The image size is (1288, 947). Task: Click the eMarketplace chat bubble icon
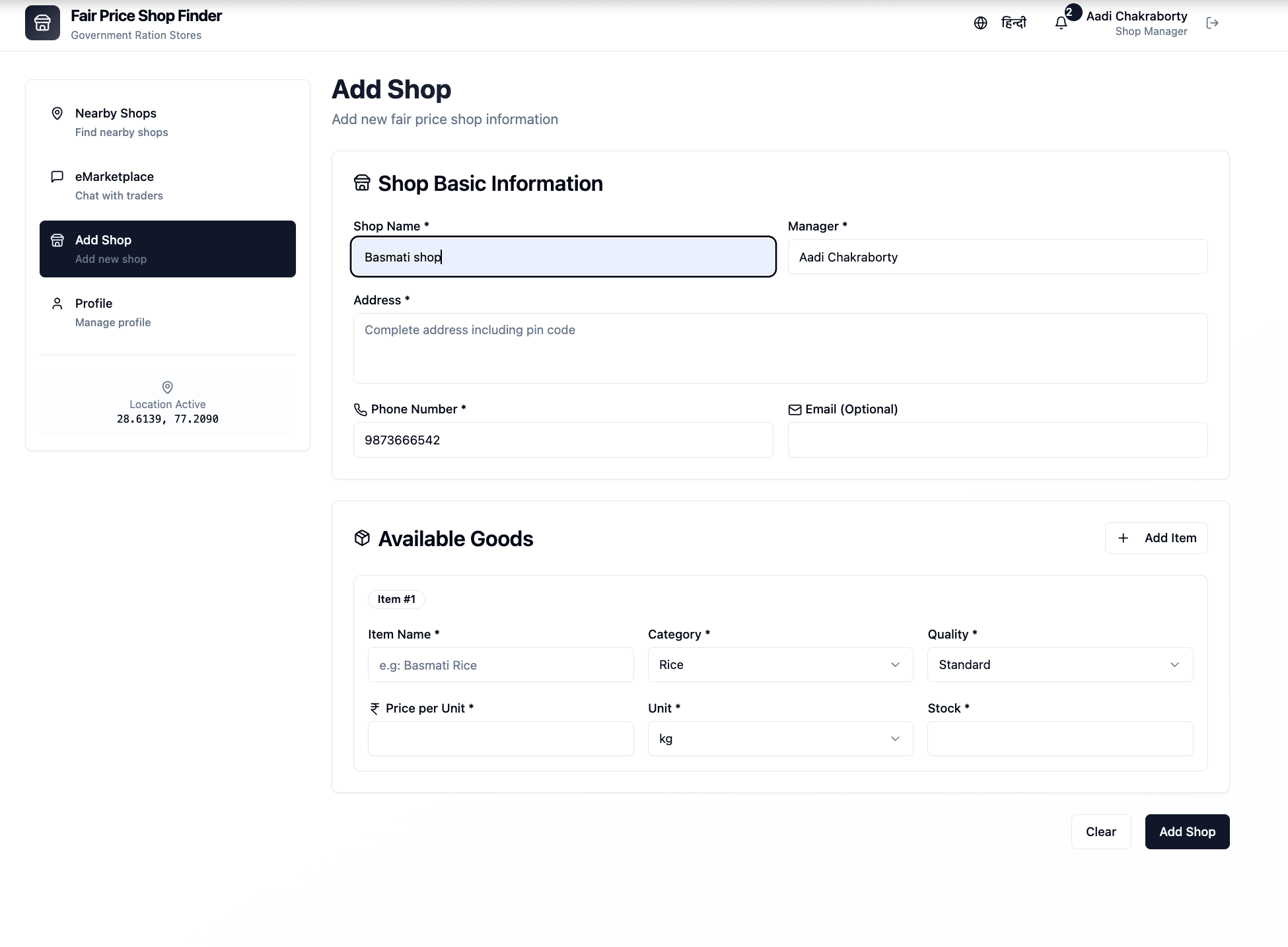pos(57,176)
